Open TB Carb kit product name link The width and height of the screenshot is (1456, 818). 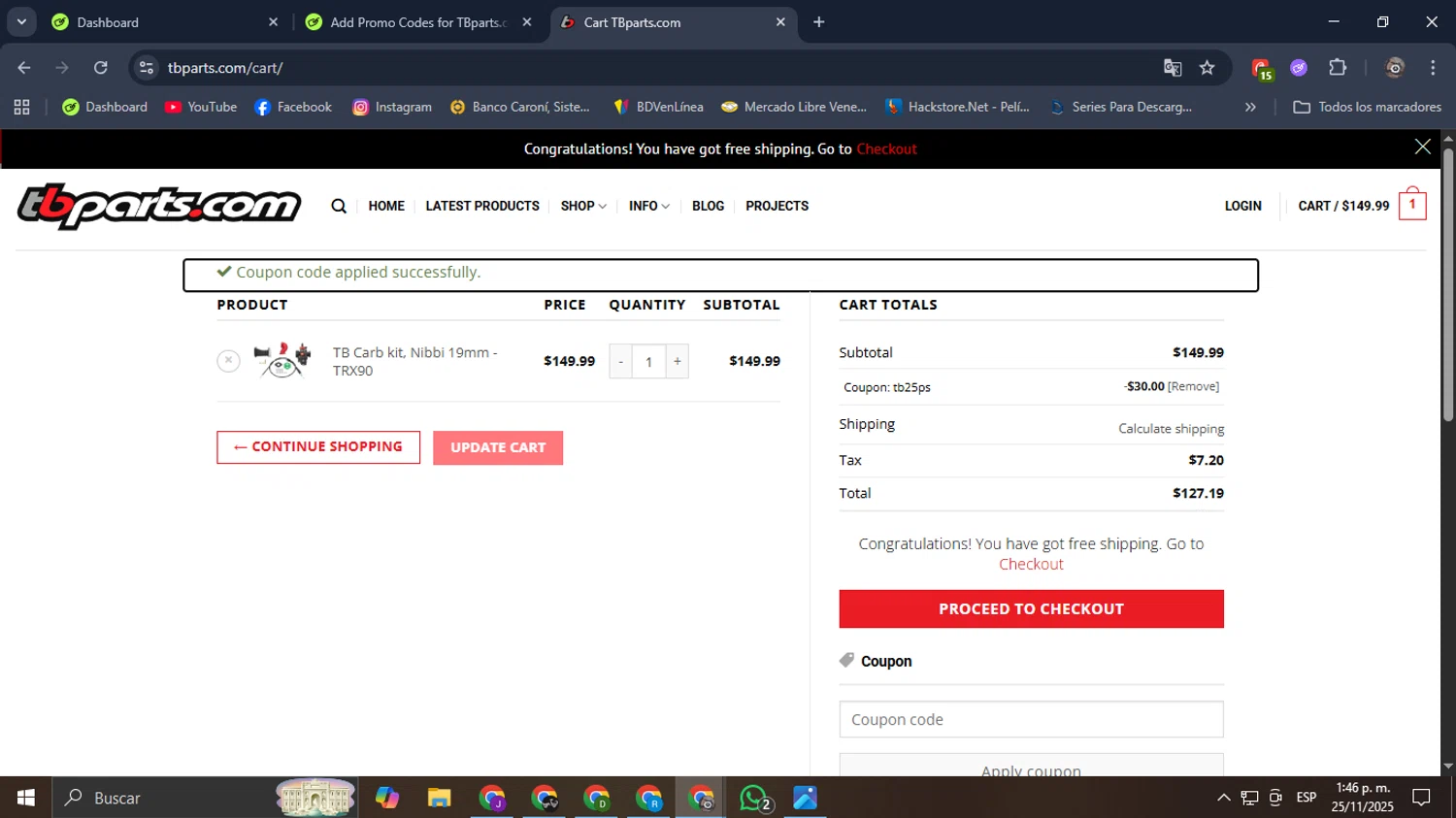414,361
